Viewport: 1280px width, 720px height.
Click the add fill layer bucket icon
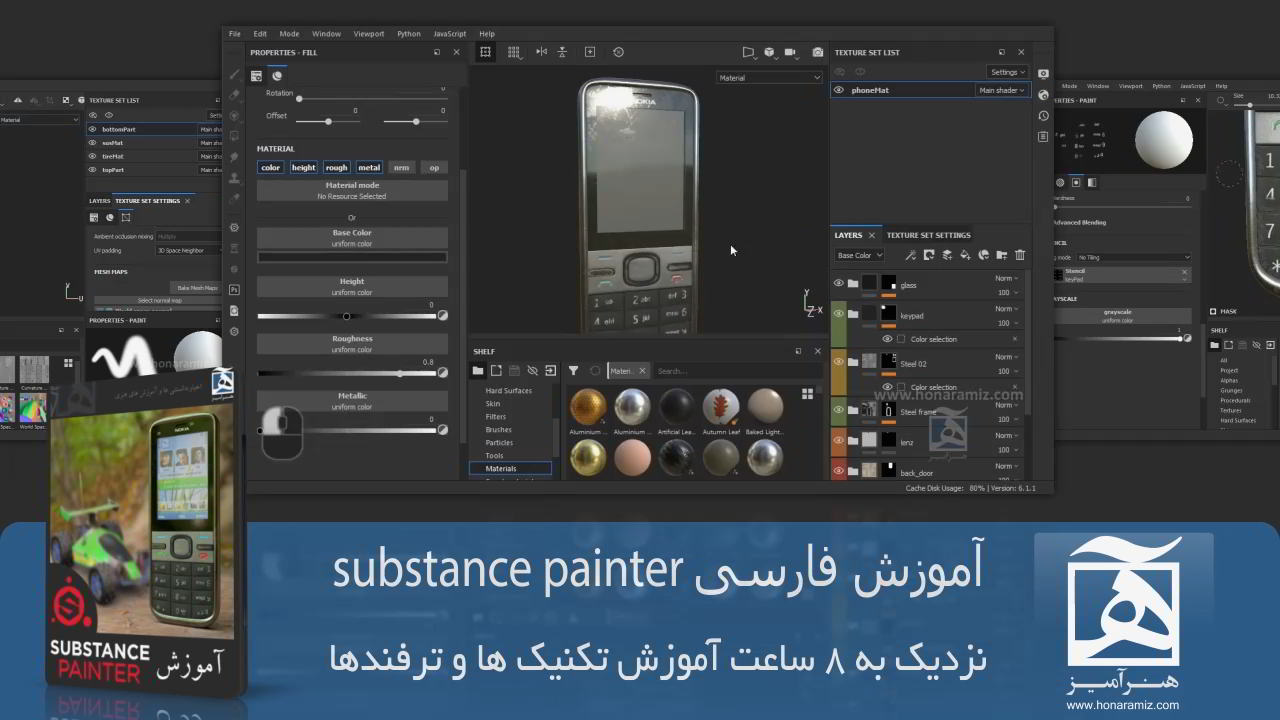point(965,255)
